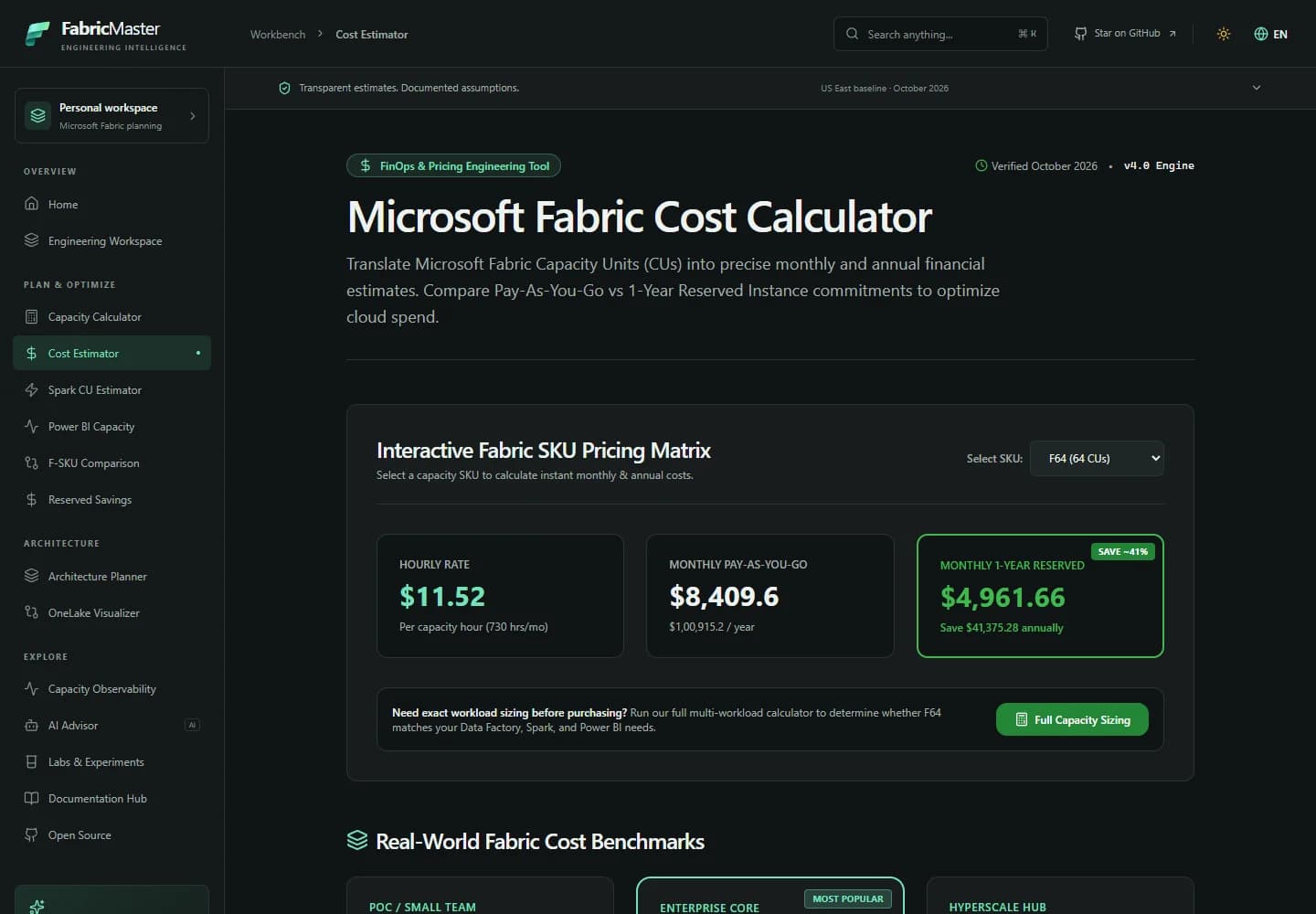The width and height of the screenshot is (1316, 914).
Task: Click the Spark CU Estimator lightning icon
Action: (32, 389)
